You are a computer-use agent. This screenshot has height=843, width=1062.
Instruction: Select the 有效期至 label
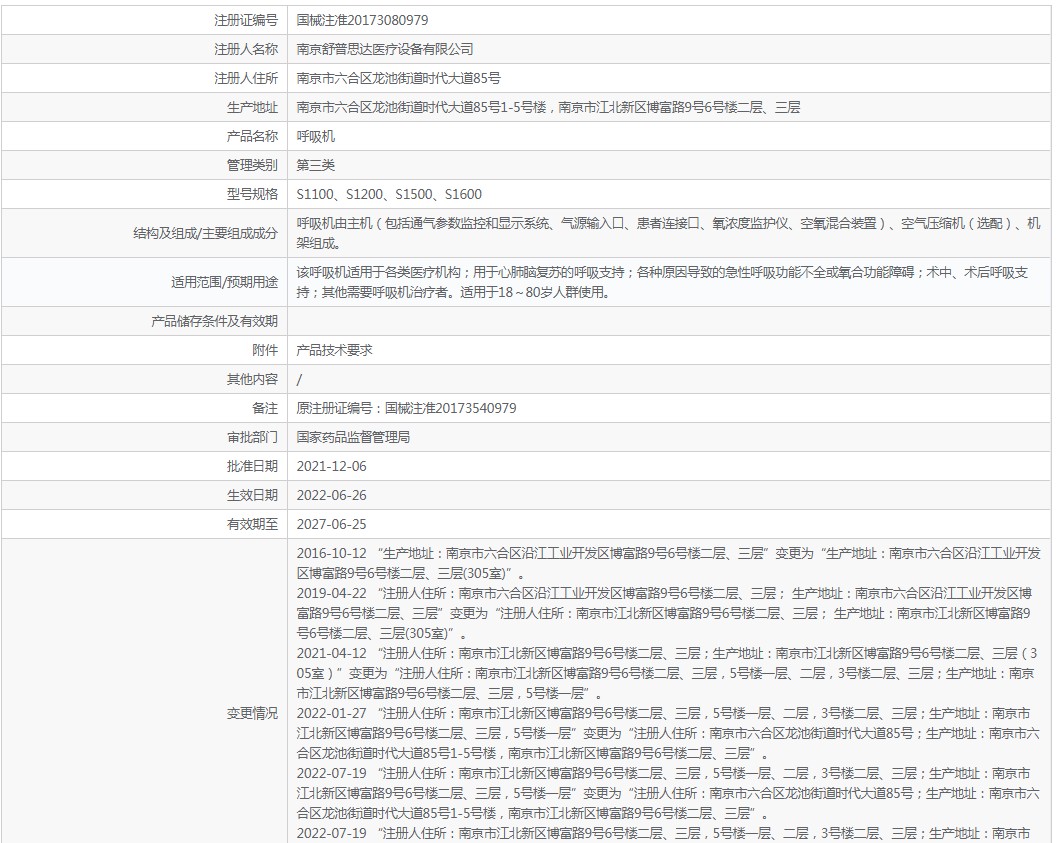coord(252,524)
